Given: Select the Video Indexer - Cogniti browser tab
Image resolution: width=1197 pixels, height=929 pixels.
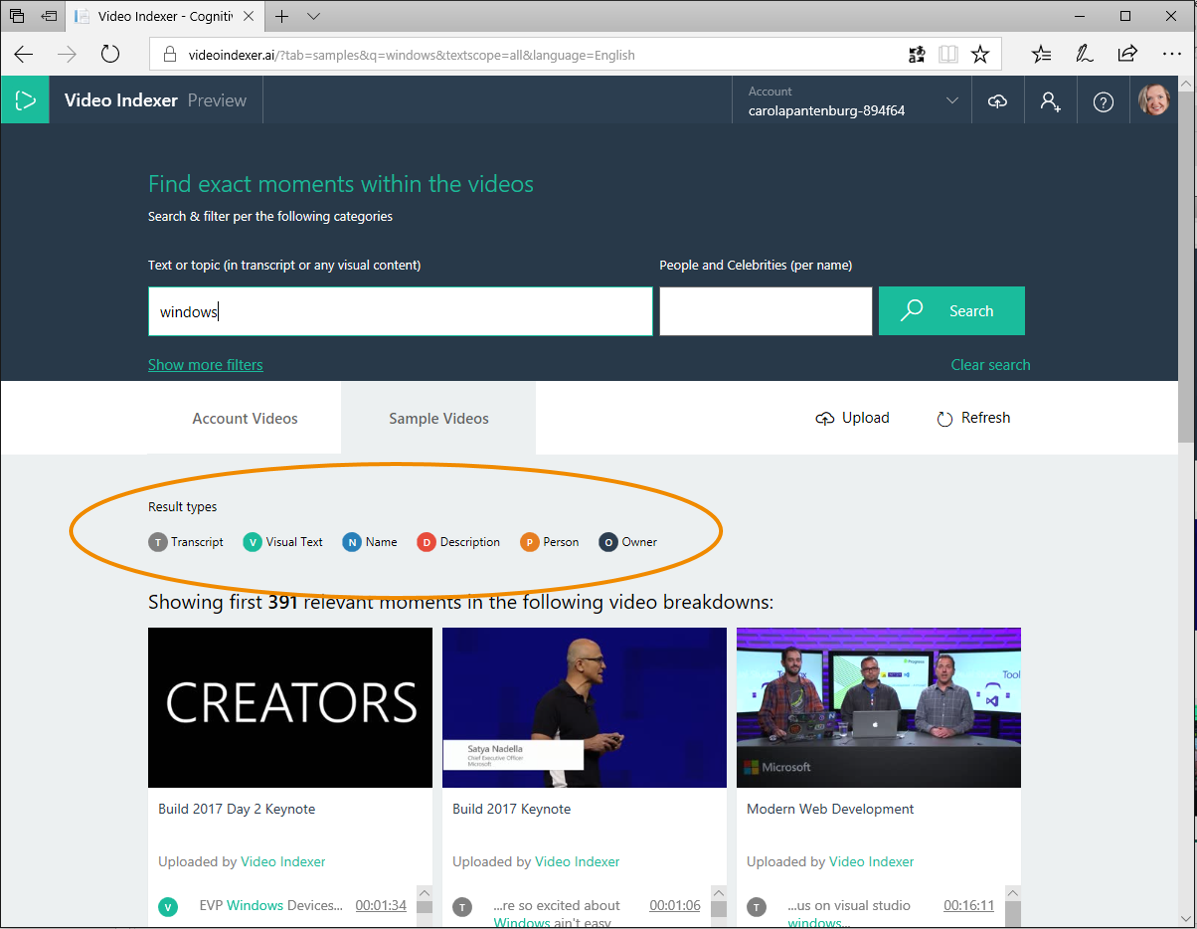Looking at the screenshot, I should coord(164,16).
